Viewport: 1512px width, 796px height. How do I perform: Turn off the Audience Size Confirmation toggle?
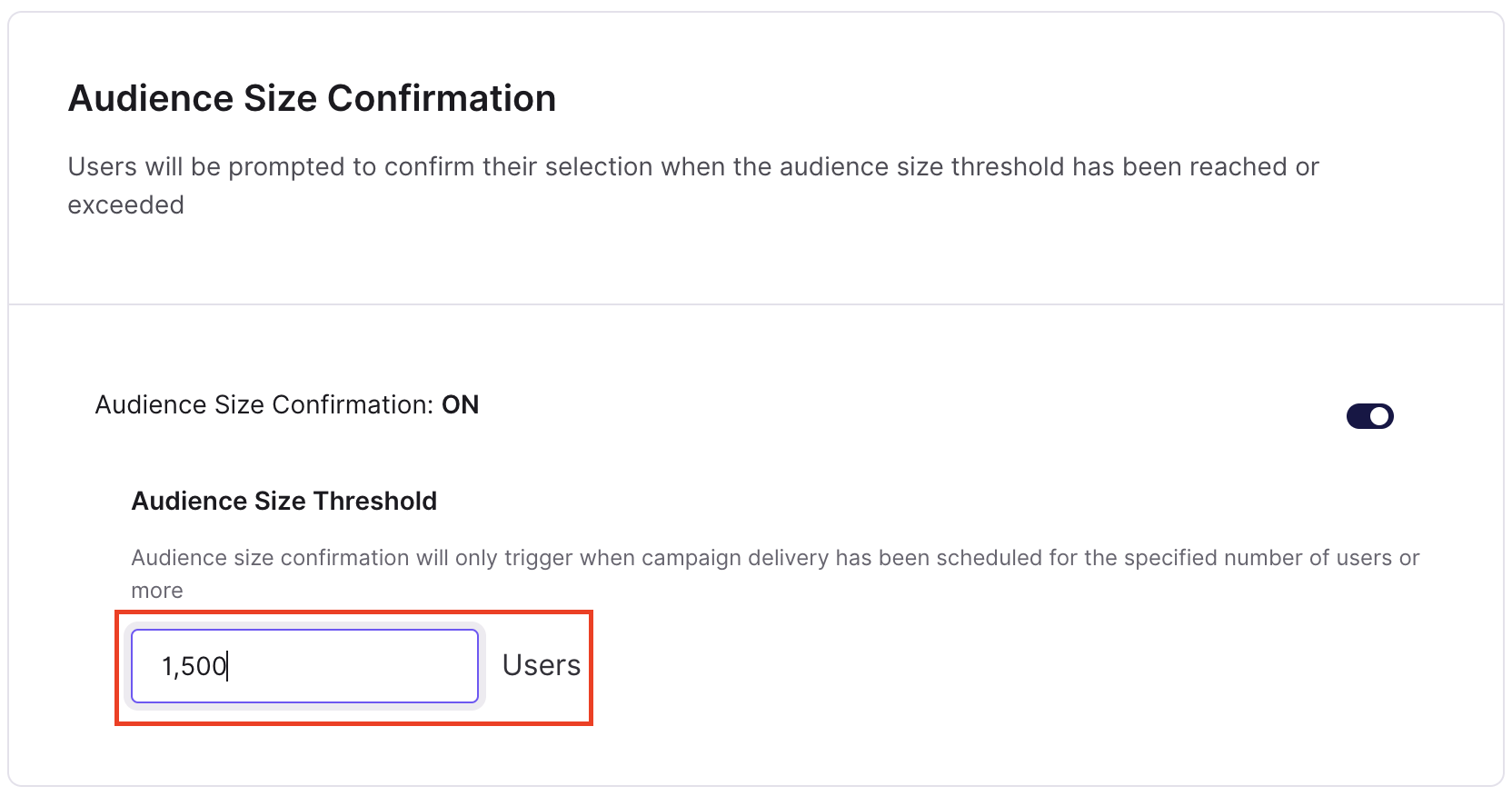[1369, 416]
